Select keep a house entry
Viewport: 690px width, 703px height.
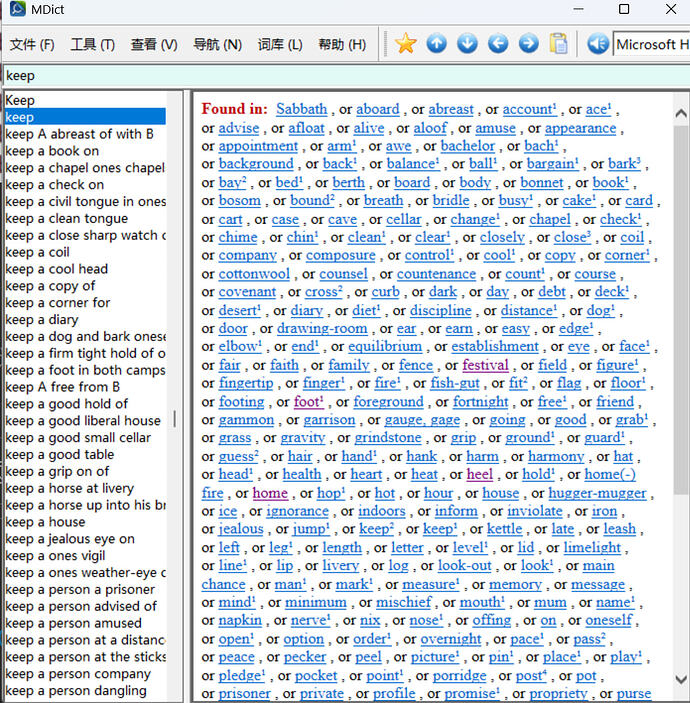point(45,522)
